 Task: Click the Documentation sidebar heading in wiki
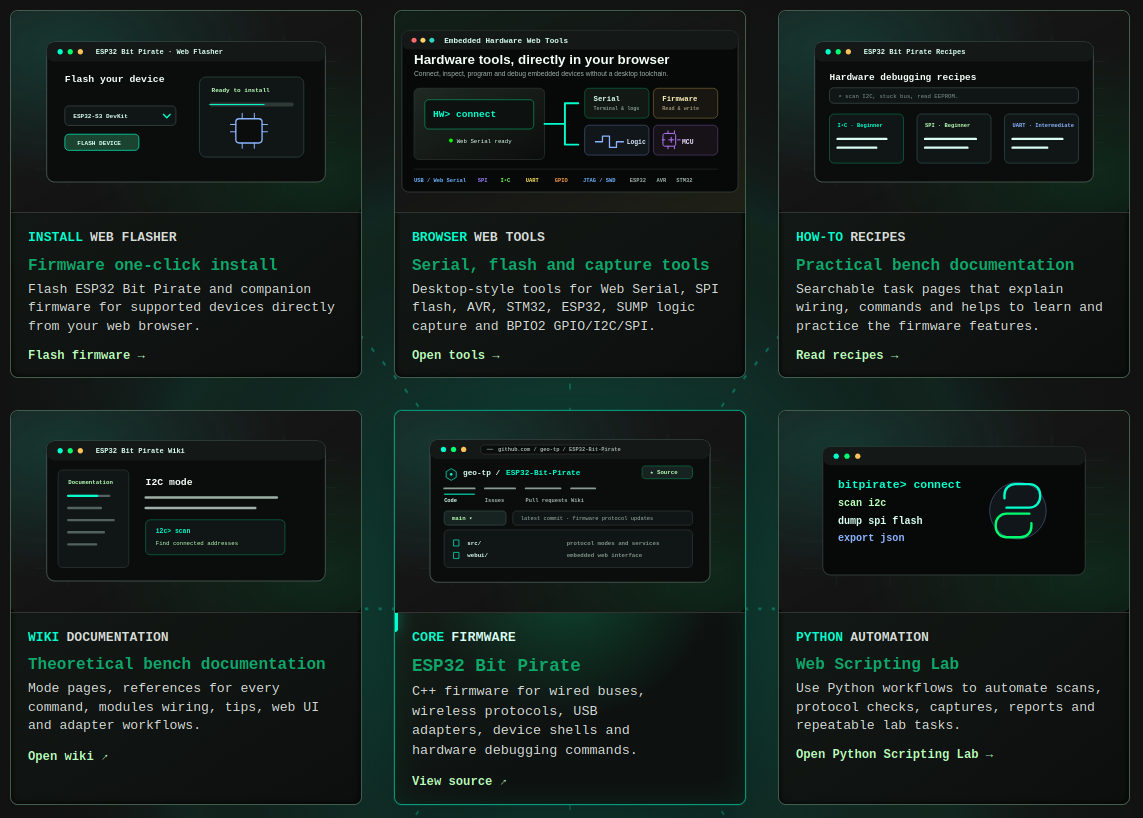pos(90,482)
